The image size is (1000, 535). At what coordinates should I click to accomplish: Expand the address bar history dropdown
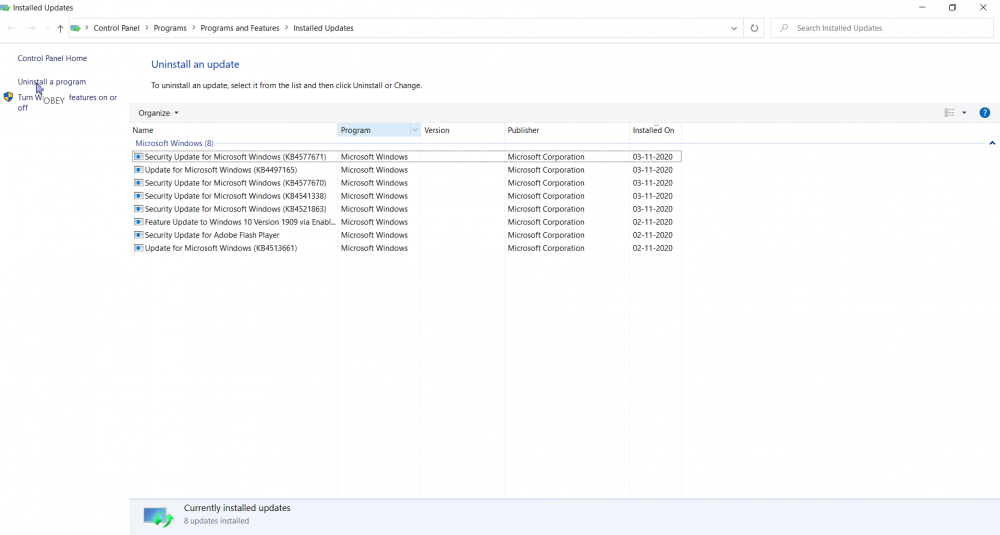coord(734,28)
